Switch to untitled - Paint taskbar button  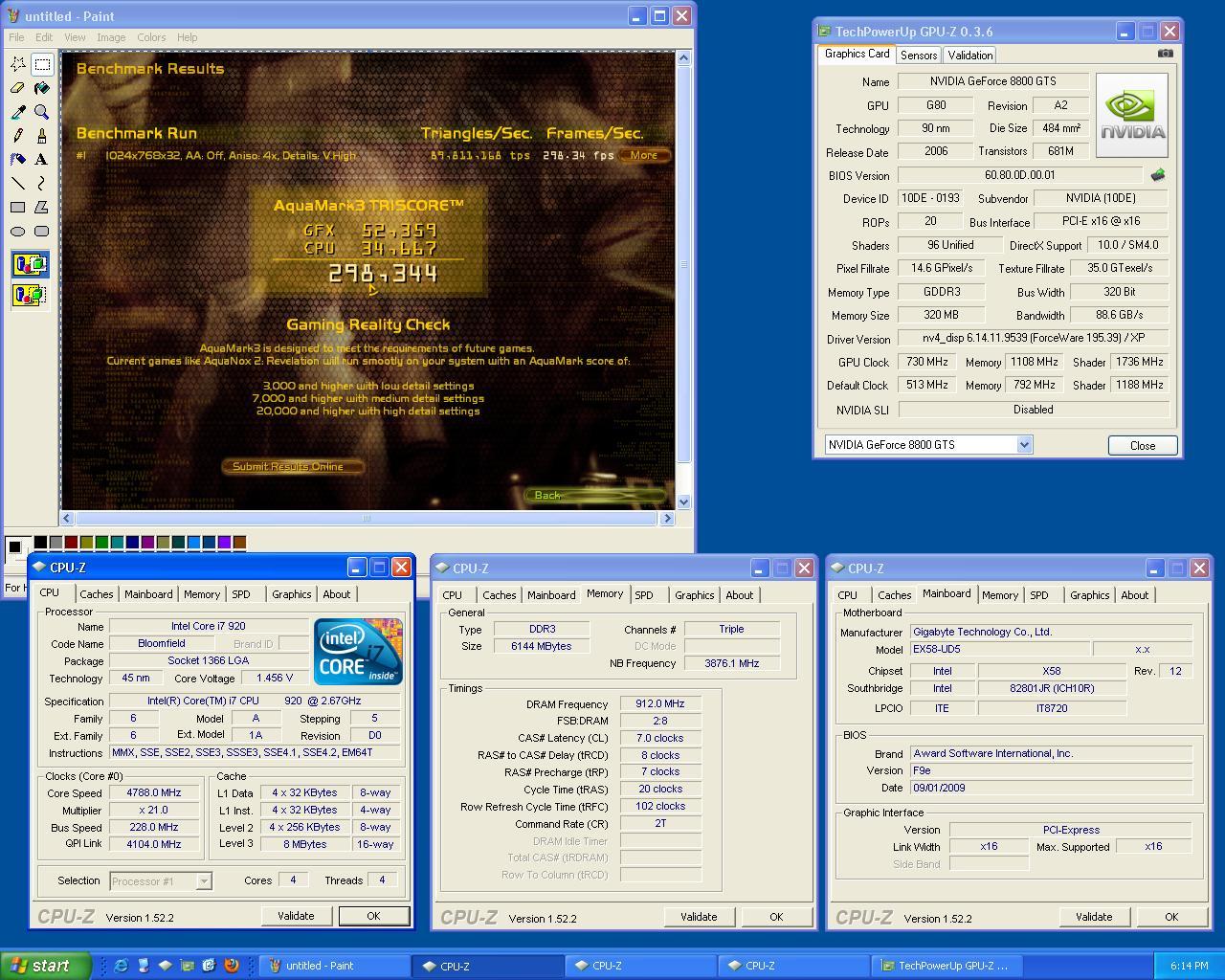335,966
